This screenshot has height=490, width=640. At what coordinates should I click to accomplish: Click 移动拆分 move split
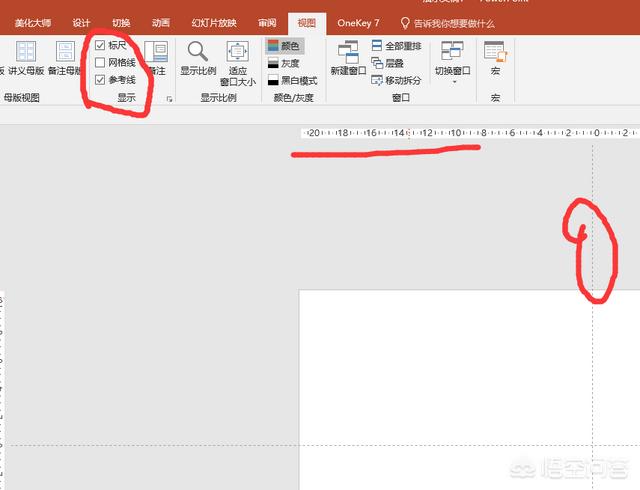coord(395,80)
